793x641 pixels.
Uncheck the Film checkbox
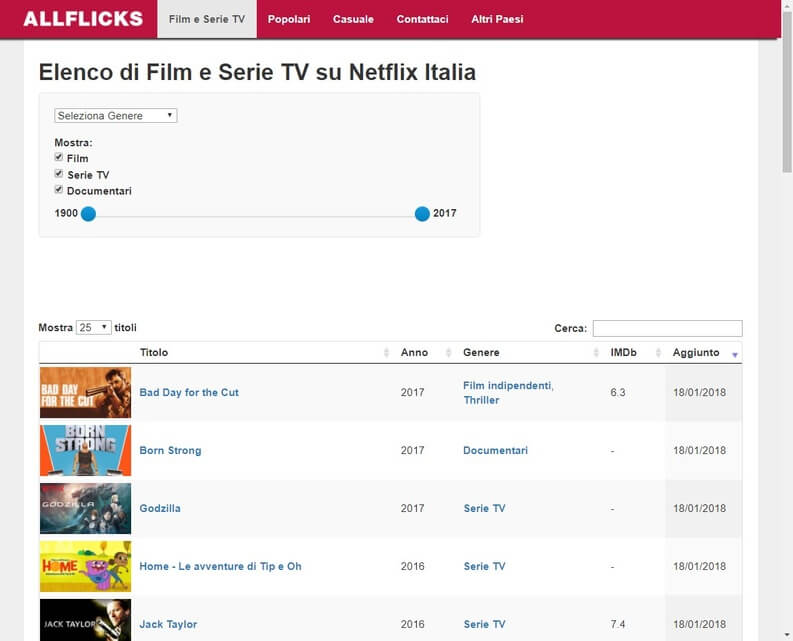point(59,157)
